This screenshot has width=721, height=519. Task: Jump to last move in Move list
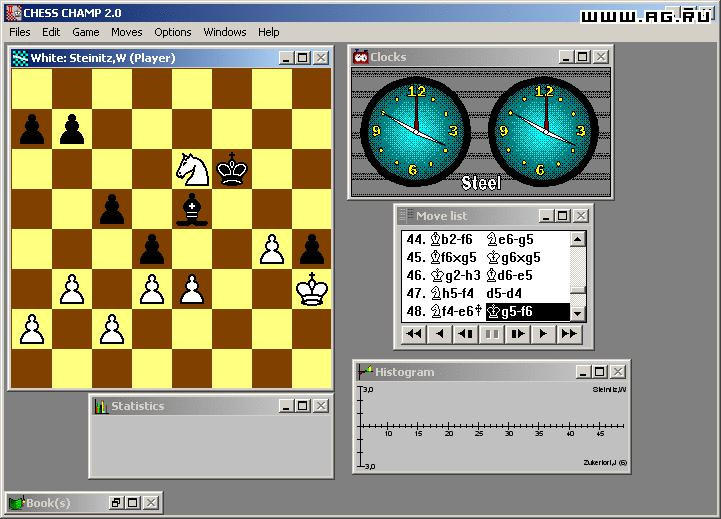click(x=569, y=334)
